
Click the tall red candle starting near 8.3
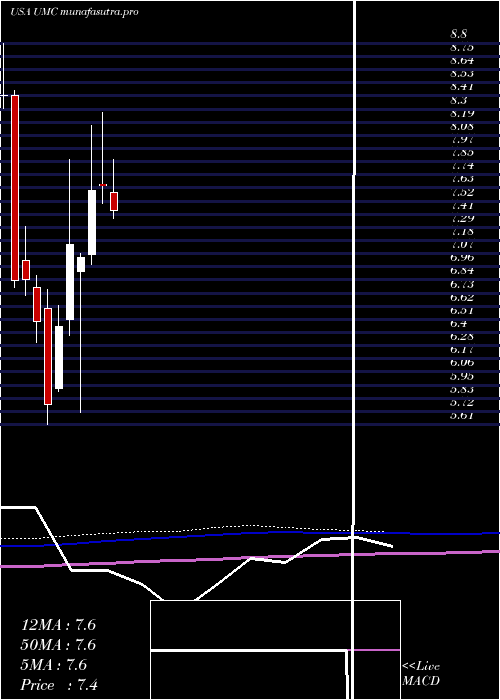15,188
